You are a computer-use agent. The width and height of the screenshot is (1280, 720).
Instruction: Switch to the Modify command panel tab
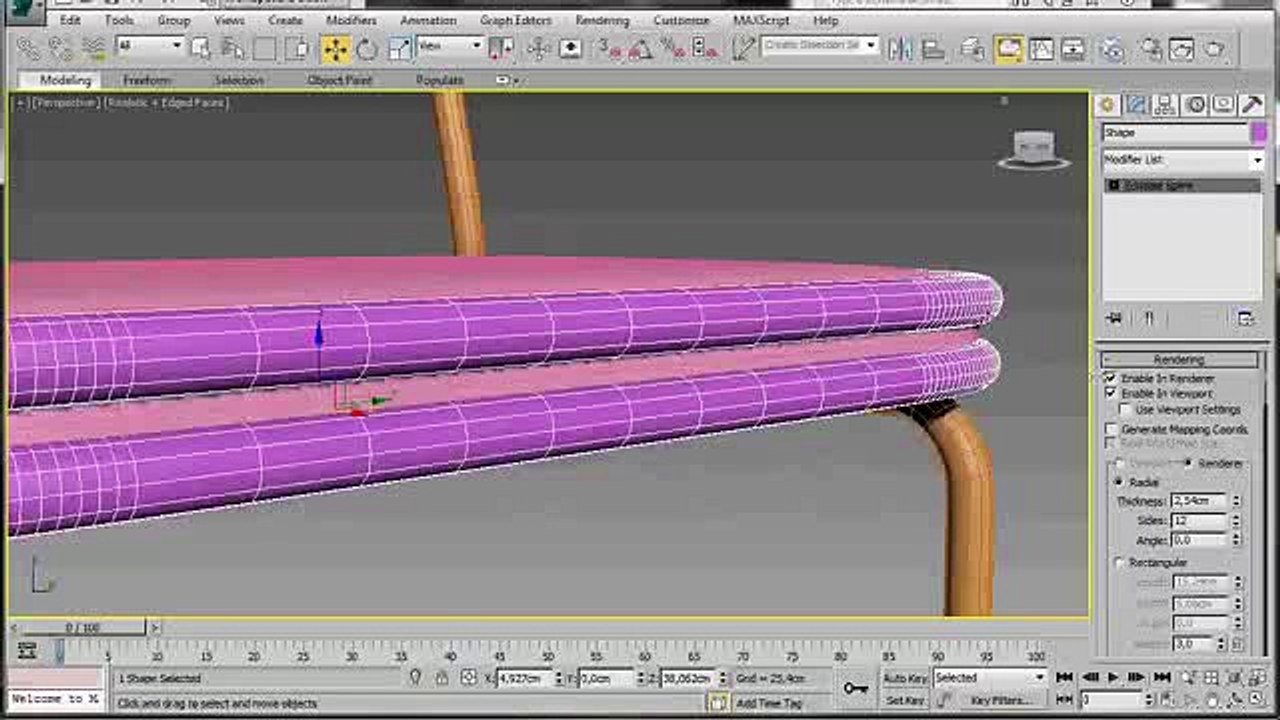coord(1136,105)
